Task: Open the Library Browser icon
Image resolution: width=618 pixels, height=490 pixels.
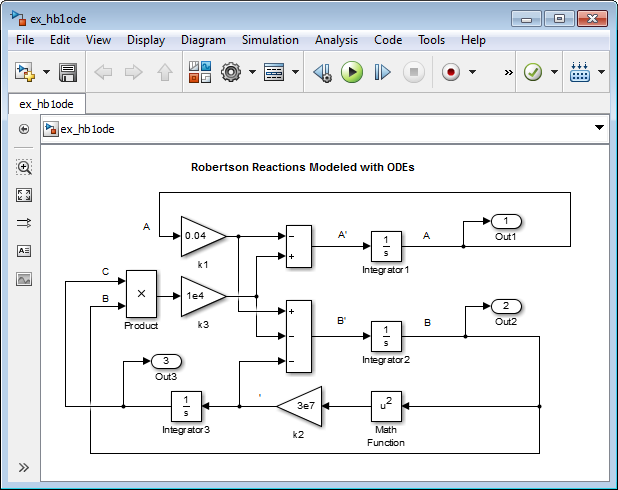Action: coord(200,72)
